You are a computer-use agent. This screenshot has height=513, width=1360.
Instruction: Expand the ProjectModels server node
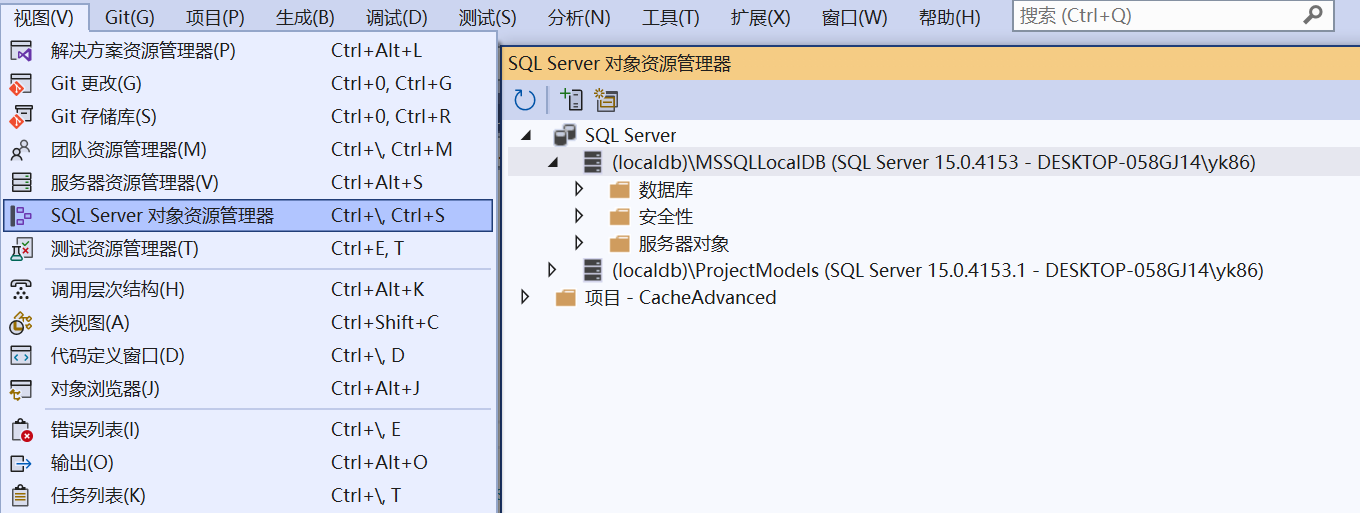pyautogui.click(x=552, y=270)
